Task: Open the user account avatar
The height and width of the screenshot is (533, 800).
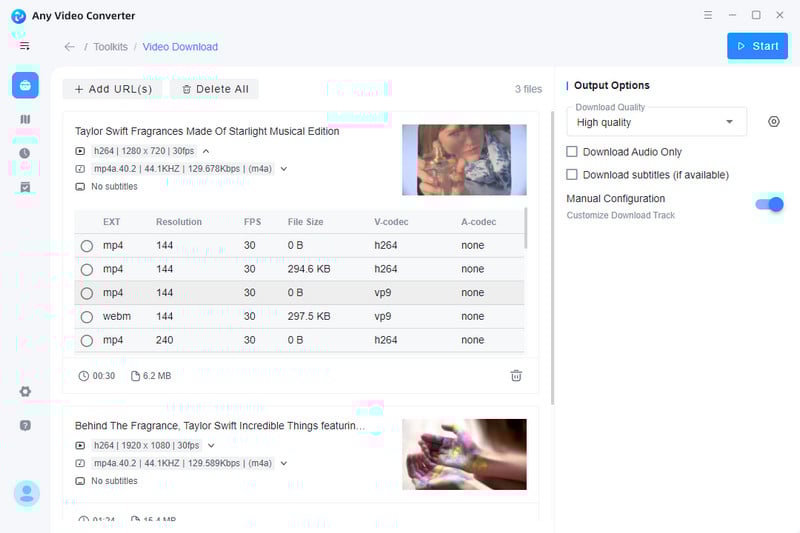Action: (x=27, y=493)
